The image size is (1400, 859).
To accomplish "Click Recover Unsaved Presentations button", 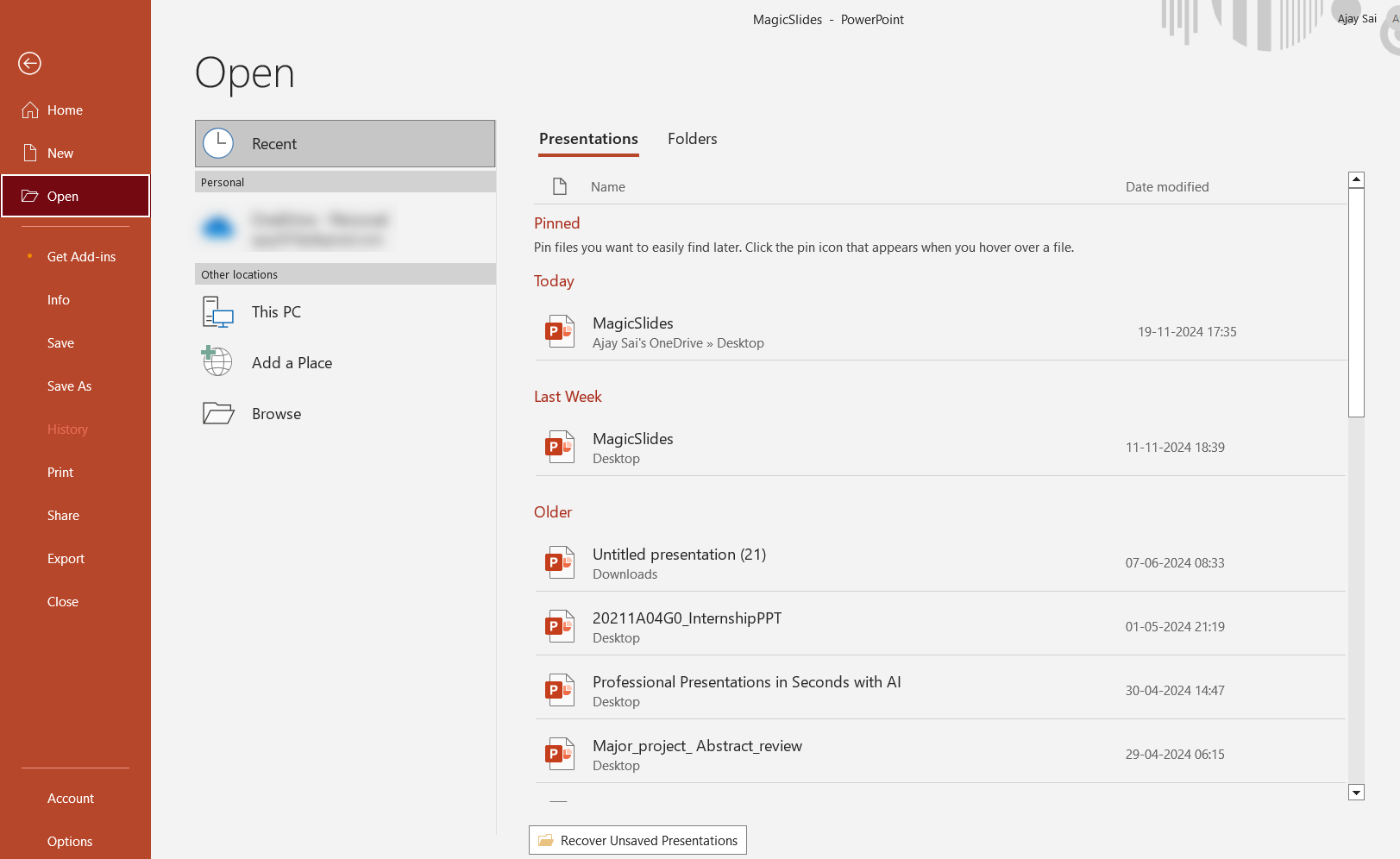I will click(x=637, y=841).
